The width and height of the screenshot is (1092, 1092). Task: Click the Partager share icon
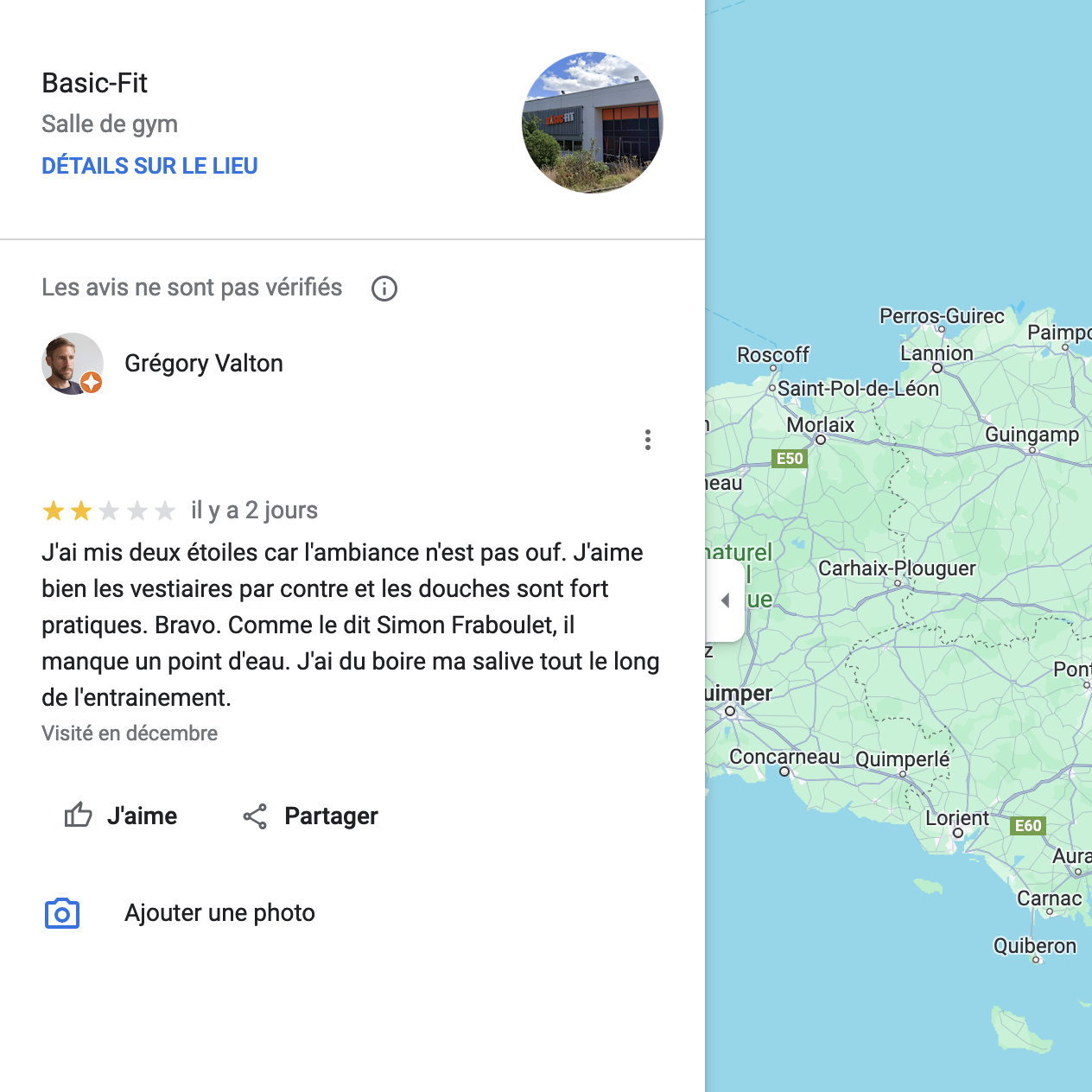(x=255, y=816)
